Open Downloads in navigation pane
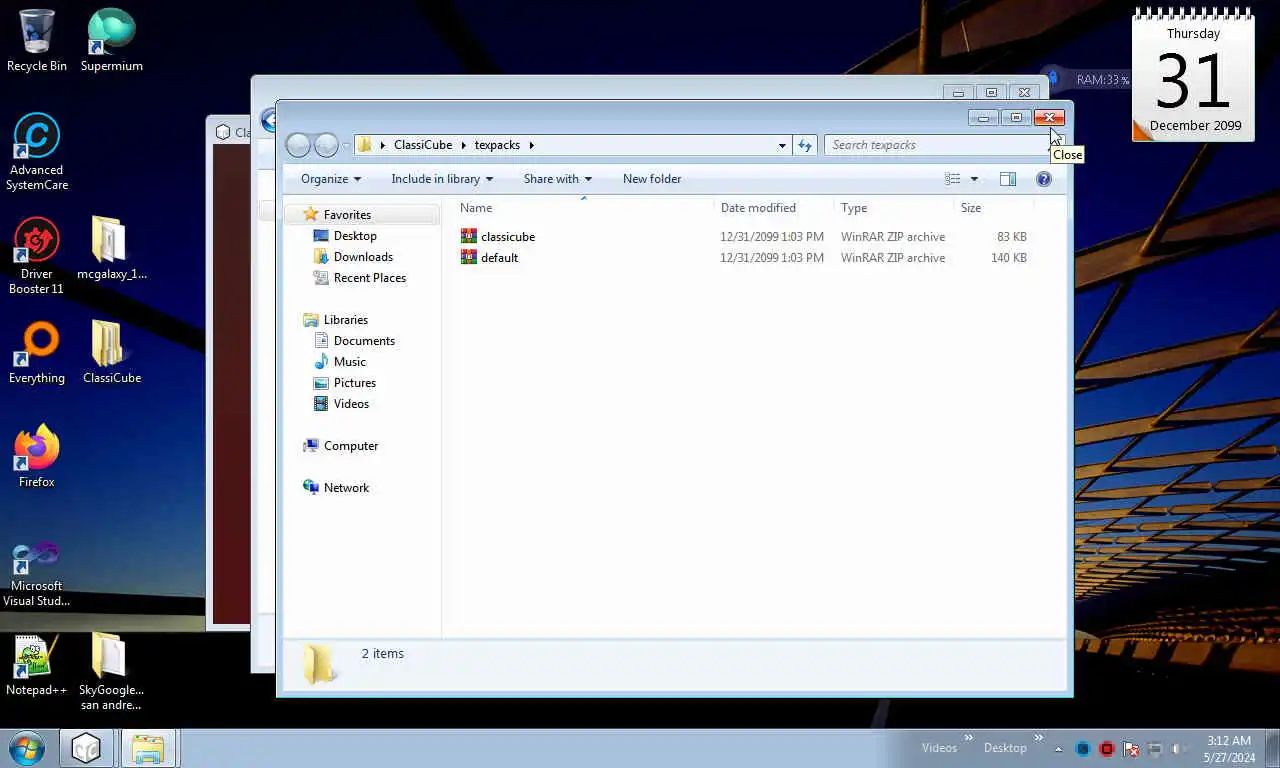Screen dimensions: 1280x768 tap(363, 257)
